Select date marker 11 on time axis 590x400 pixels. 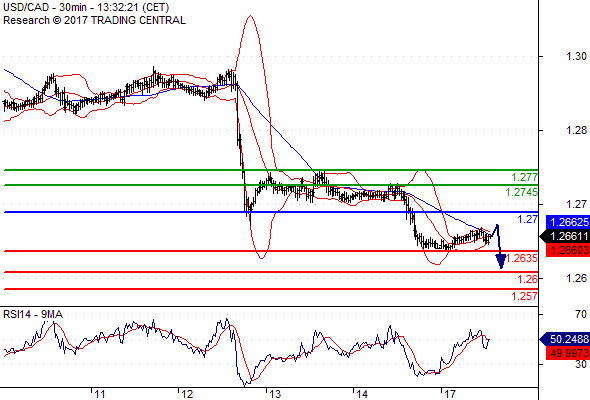99,394
